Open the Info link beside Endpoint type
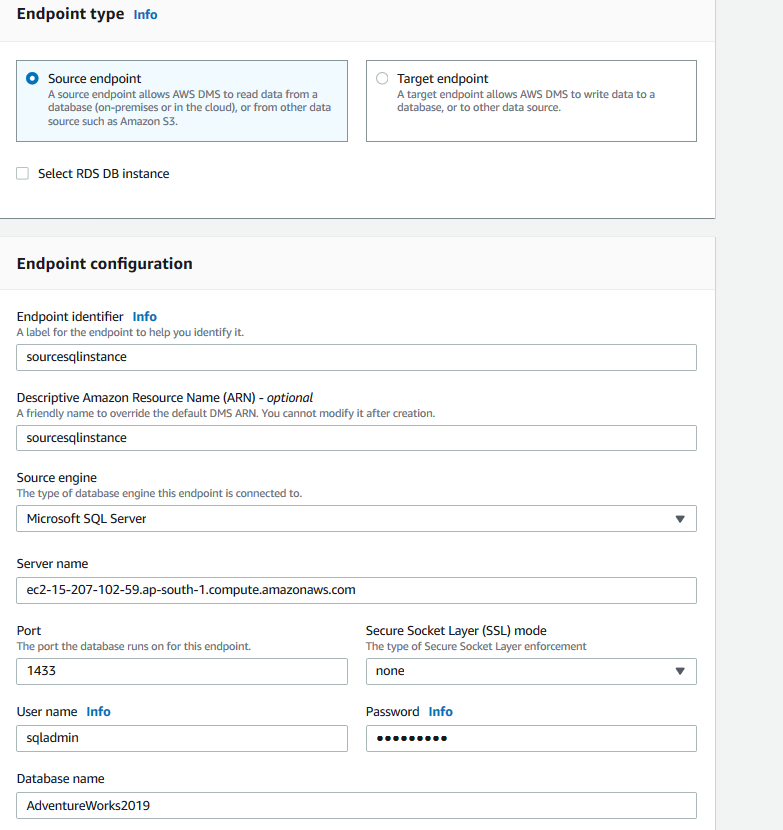This screenshot has width=783, height=830. pyautogui.click(x=145, y=15)
